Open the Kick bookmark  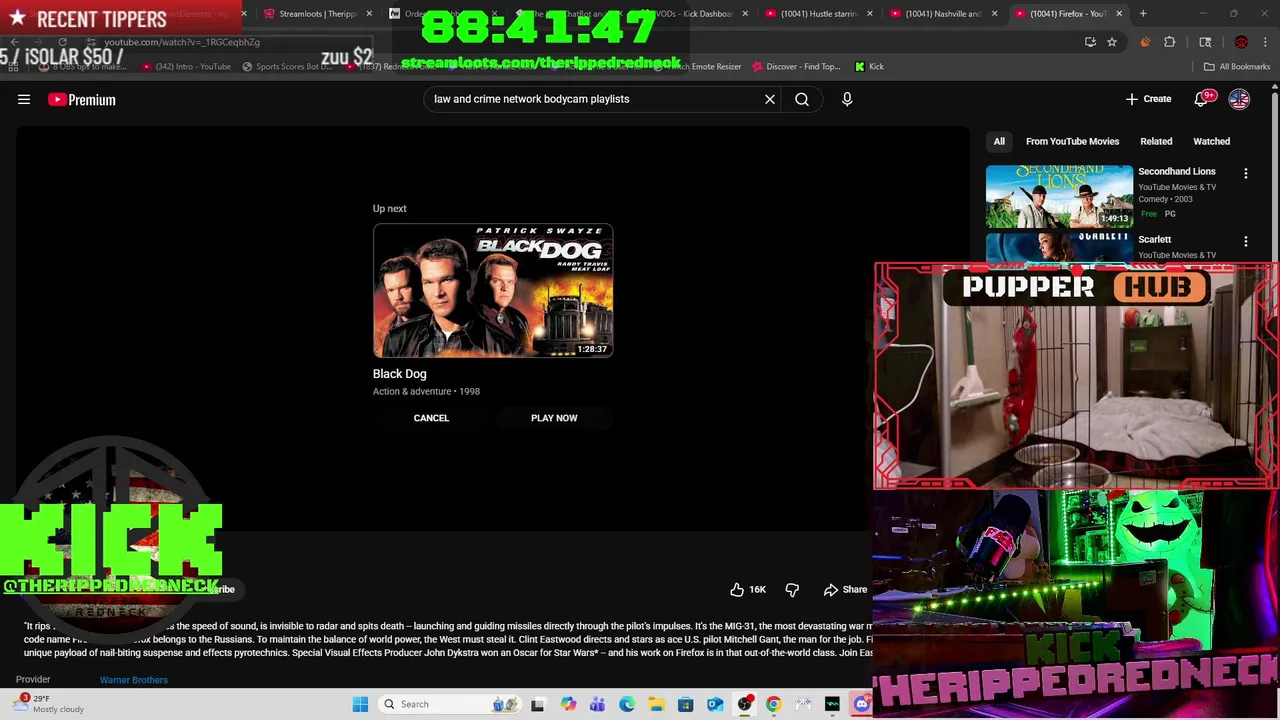coord(869,66)
